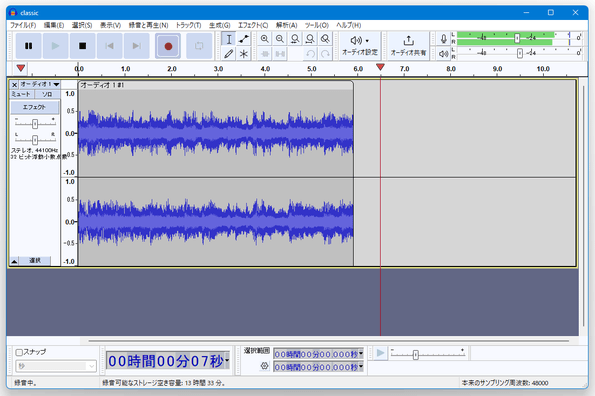Click the speaker playback meter icon

click(x=443, y=53)
